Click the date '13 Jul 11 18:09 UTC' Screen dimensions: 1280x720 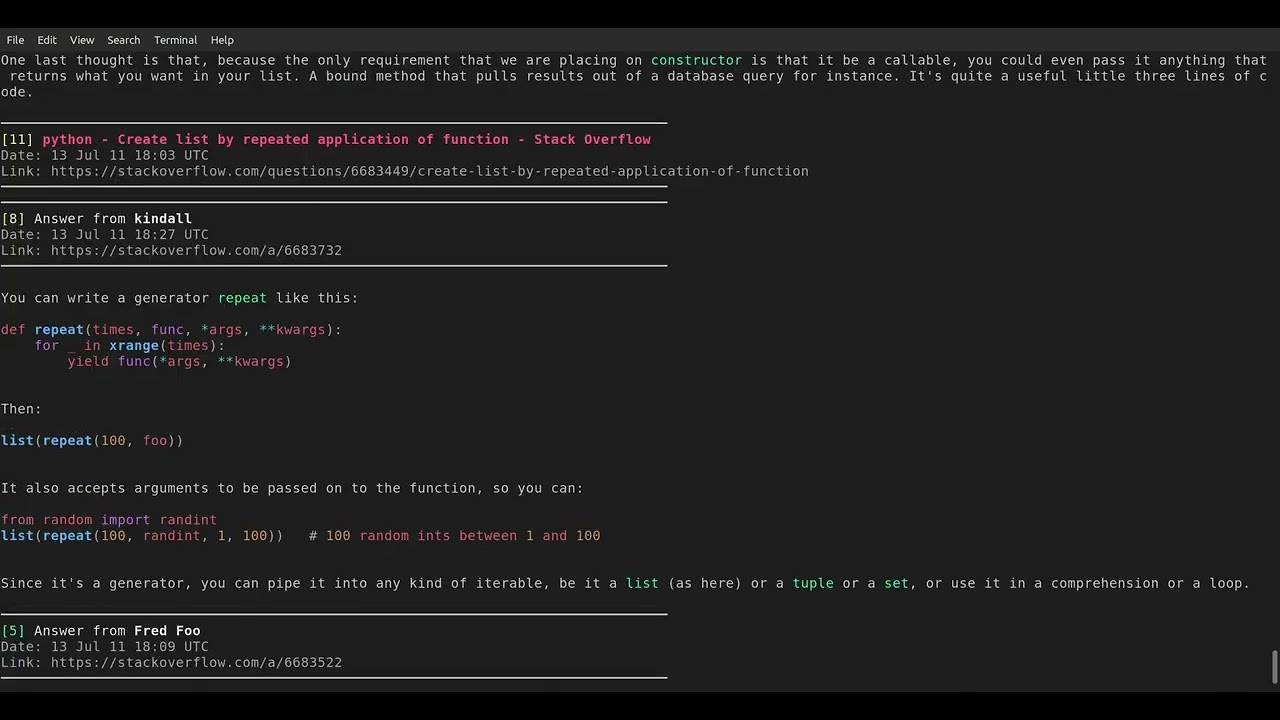130,646
